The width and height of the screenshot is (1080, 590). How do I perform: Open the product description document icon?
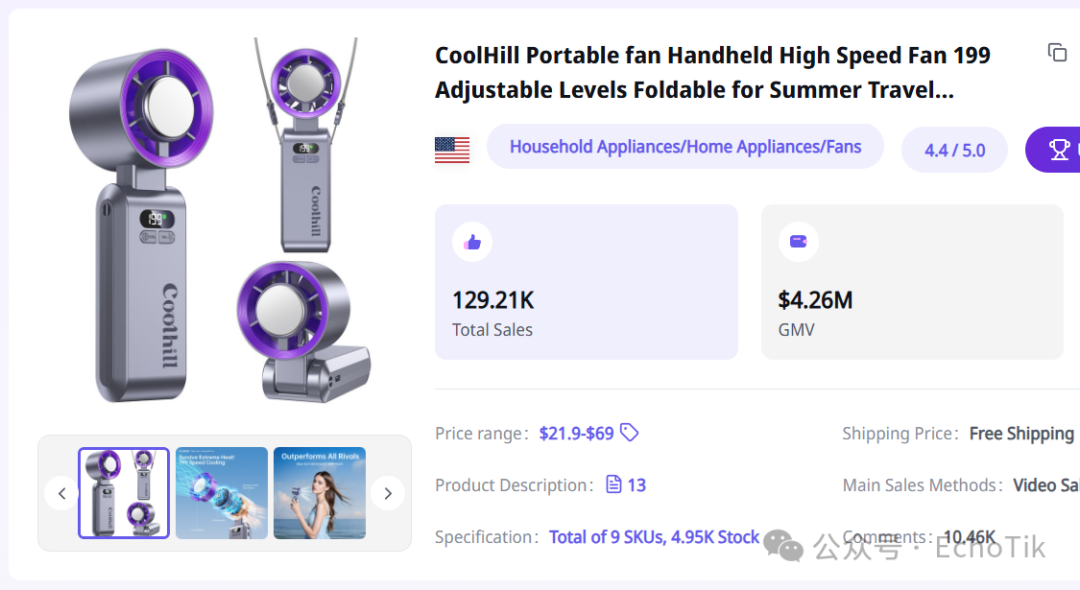point(613,485)
